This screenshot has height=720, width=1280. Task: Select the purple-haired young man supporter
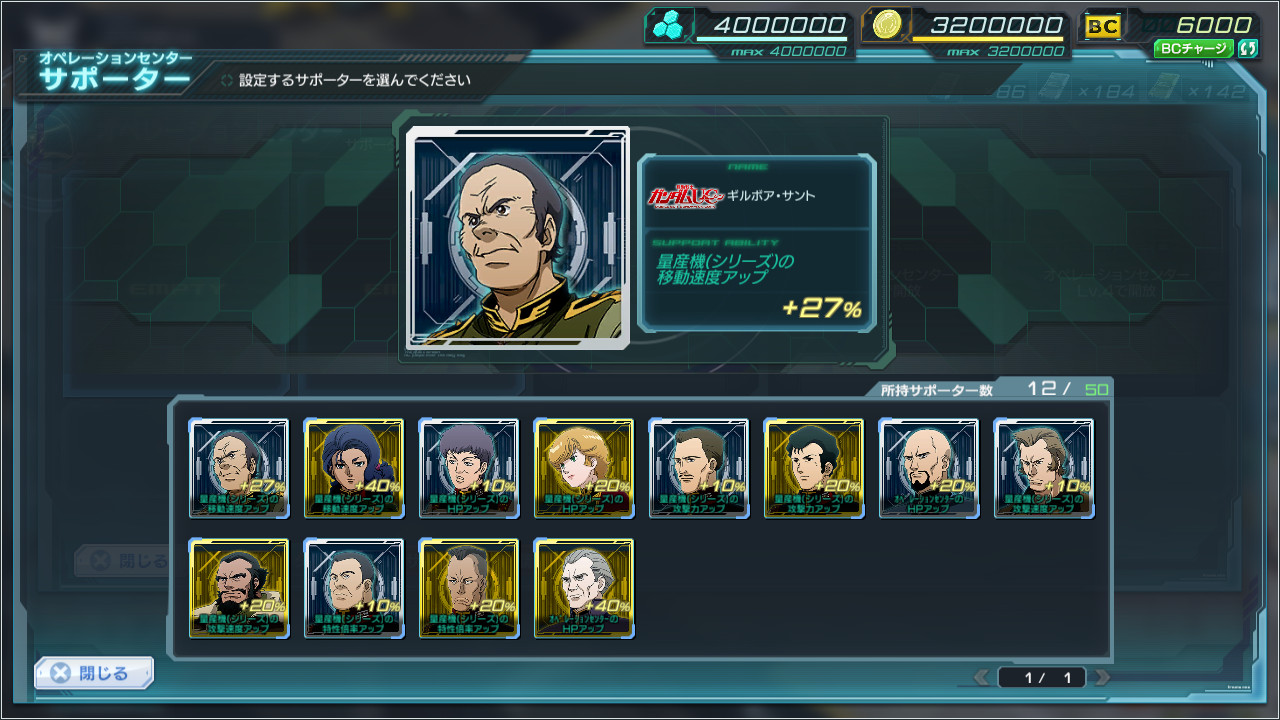pyautogui.click(x=469, y=468)
